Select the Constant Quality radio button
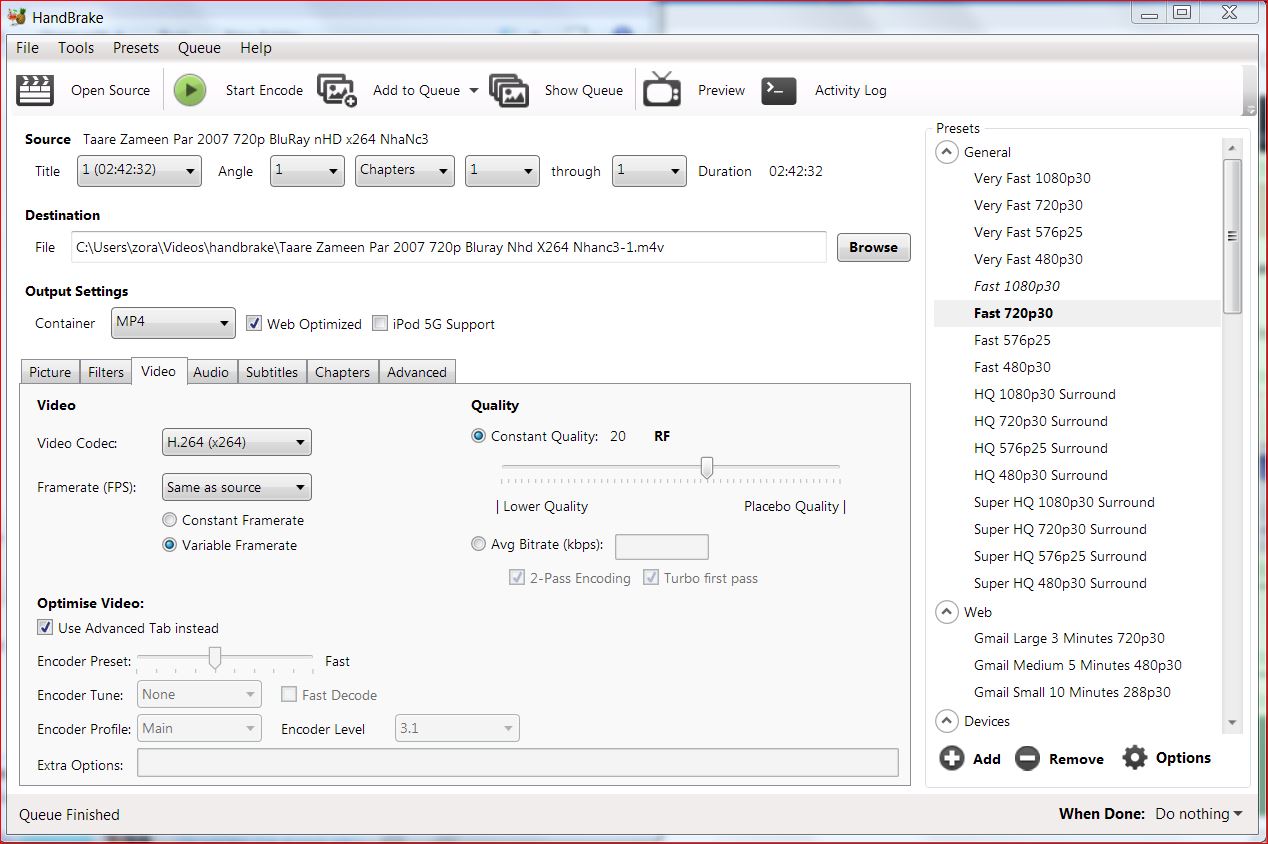Image resolution: width=1268 pixels, height=844 pixels. [x=479, y=436]
